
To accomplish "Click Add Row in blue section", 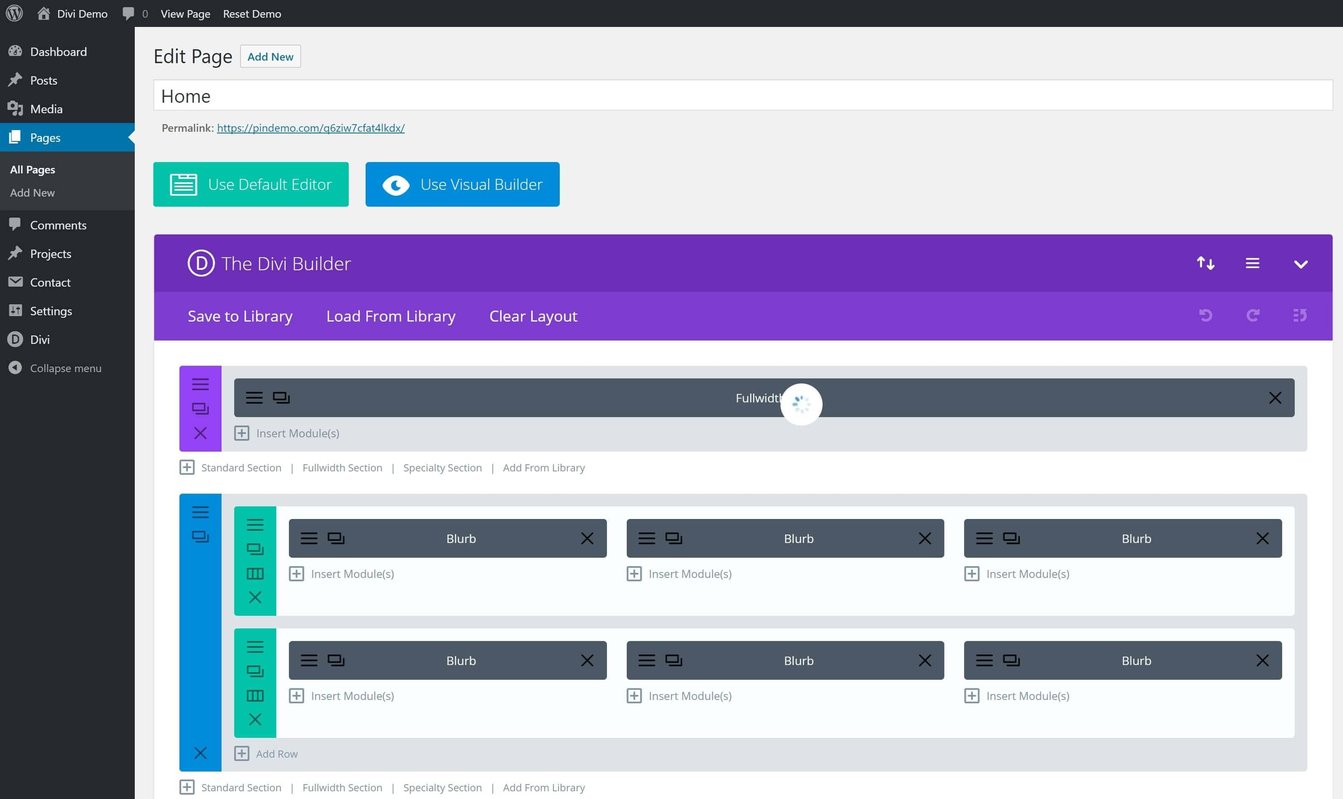I will point(266,754).
